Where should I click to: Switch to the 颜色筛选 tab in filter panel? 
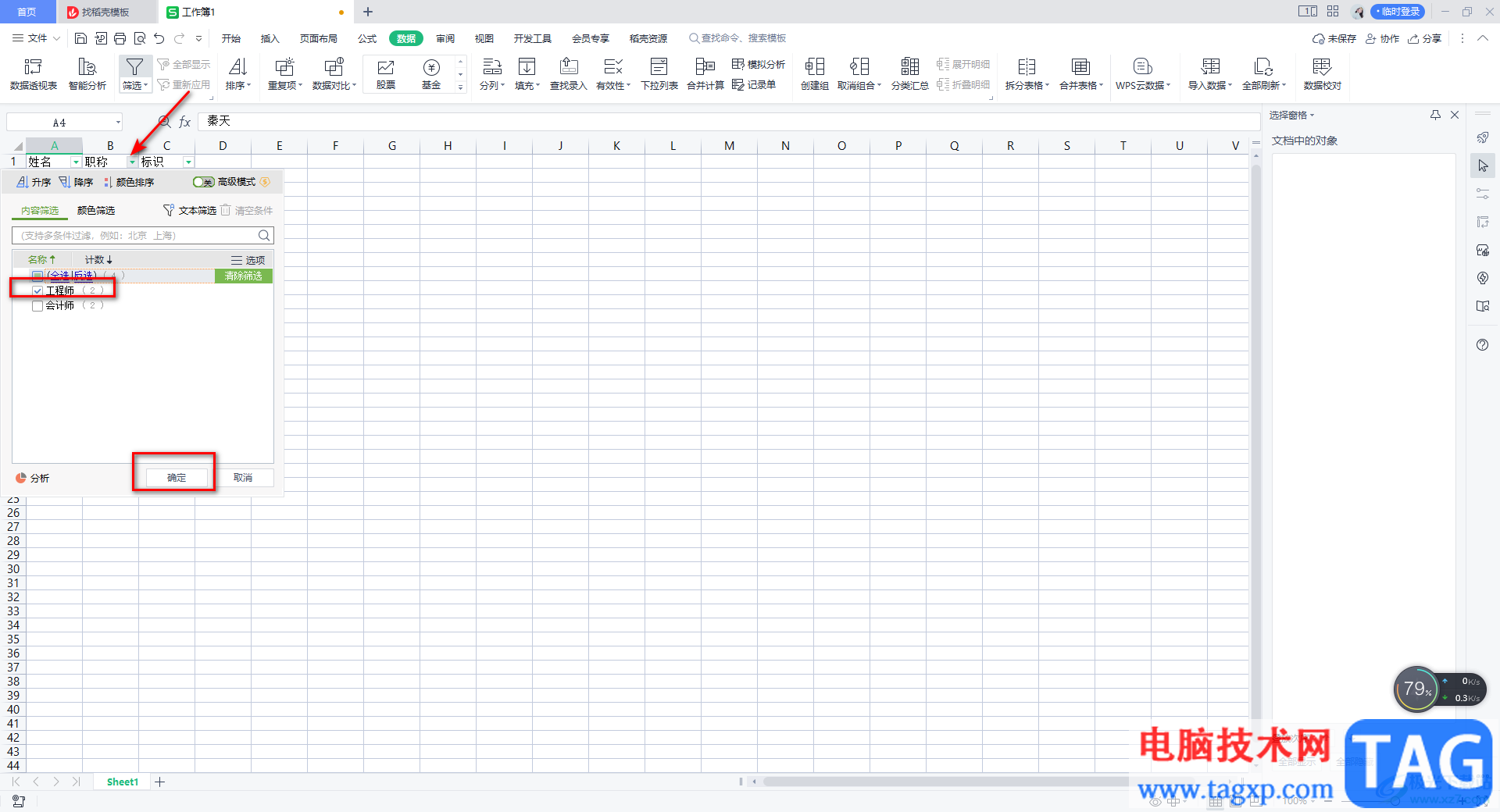[x=96, y=211]
